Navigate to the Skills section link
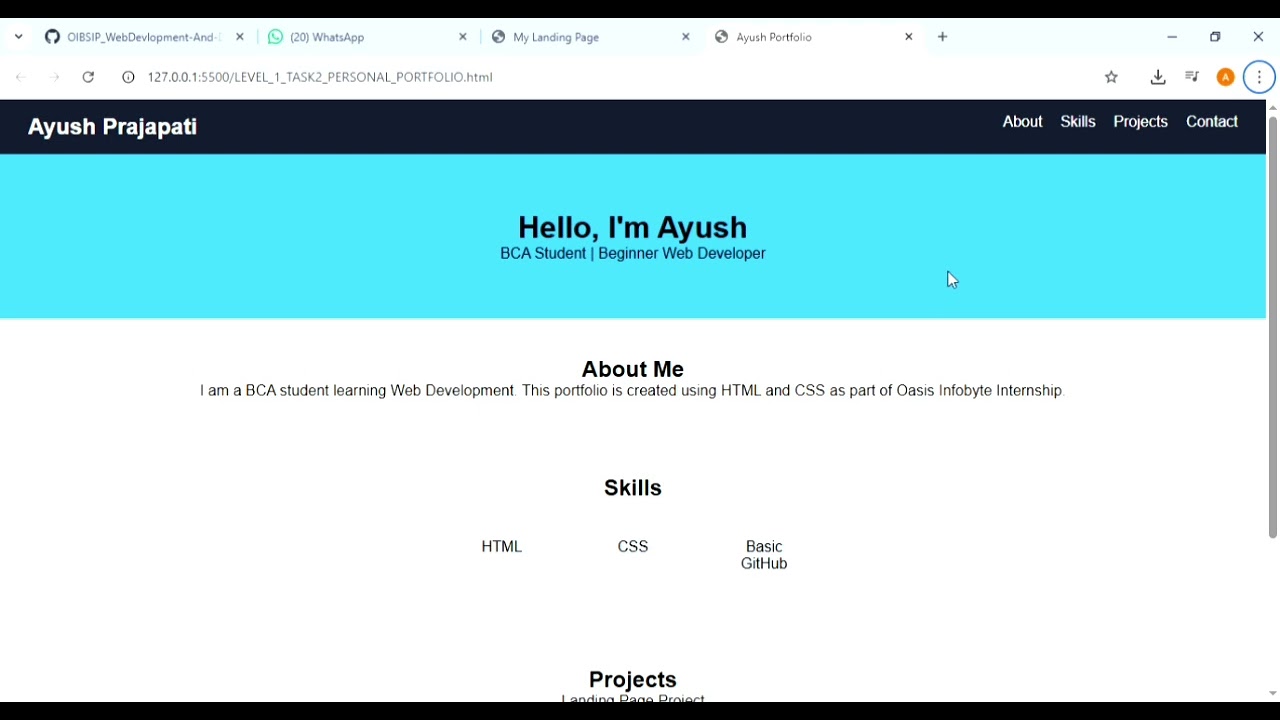Screen dimensions: 1280x720 1078,122
